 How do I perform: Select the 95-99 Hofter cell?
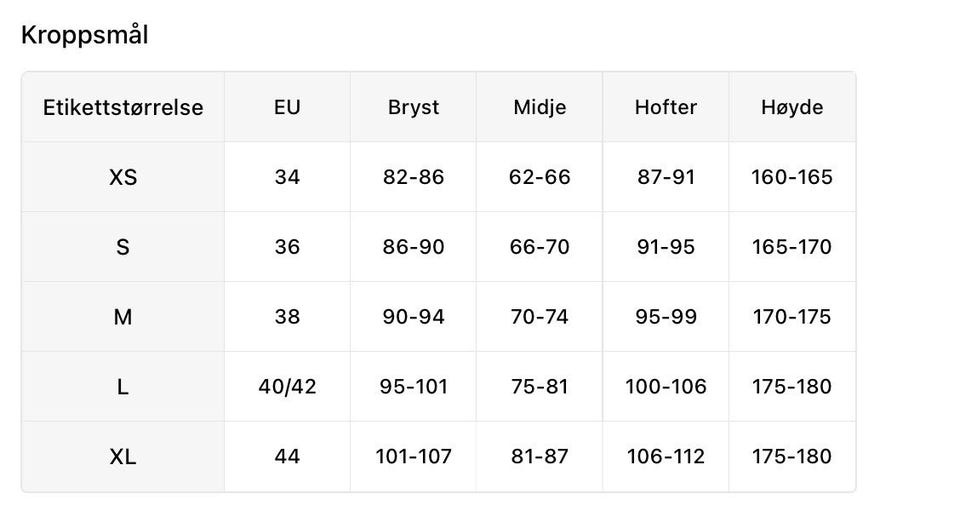tap(666, 317)
